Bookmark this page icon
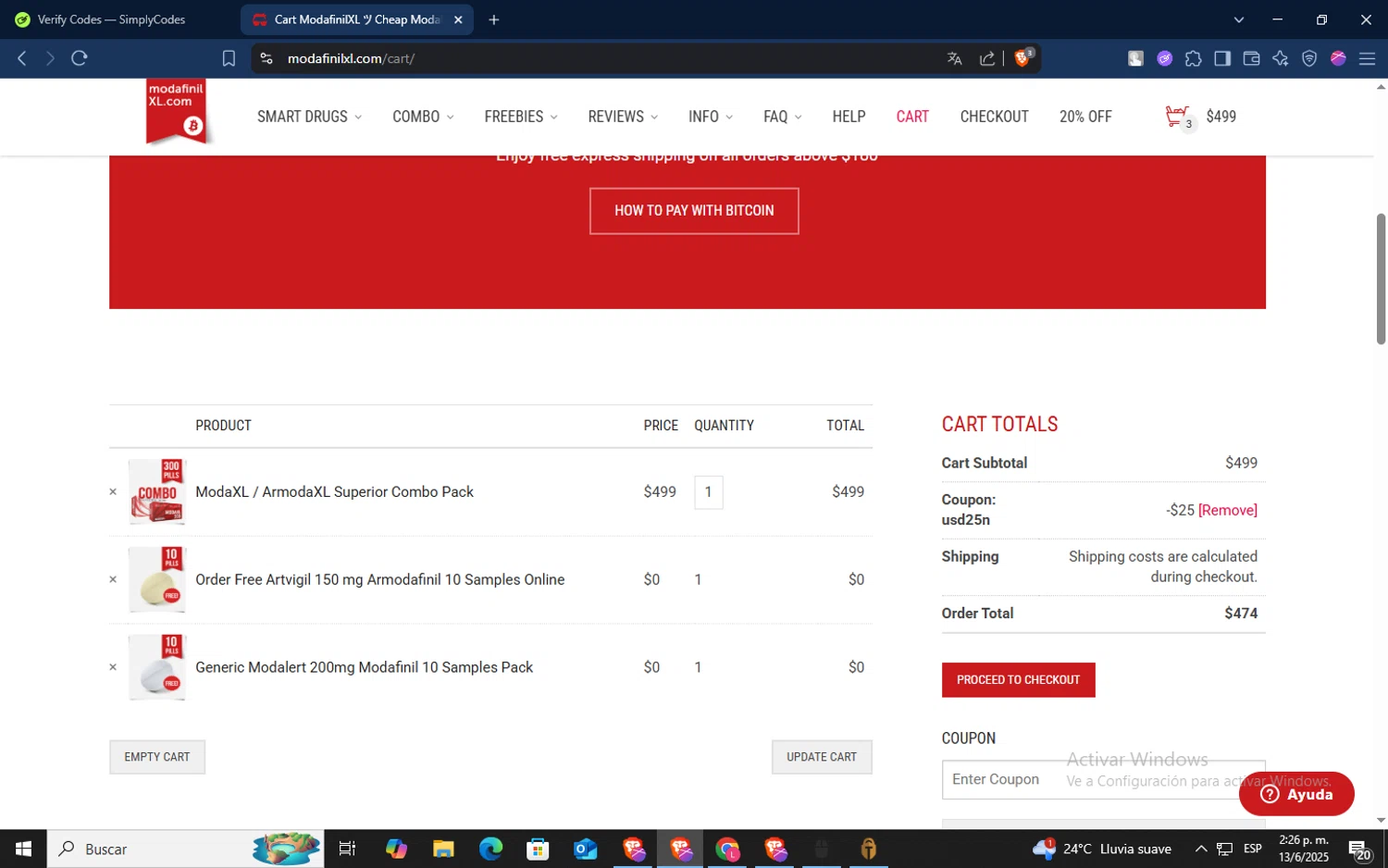 pyautogui.click(x=229, y=58)
